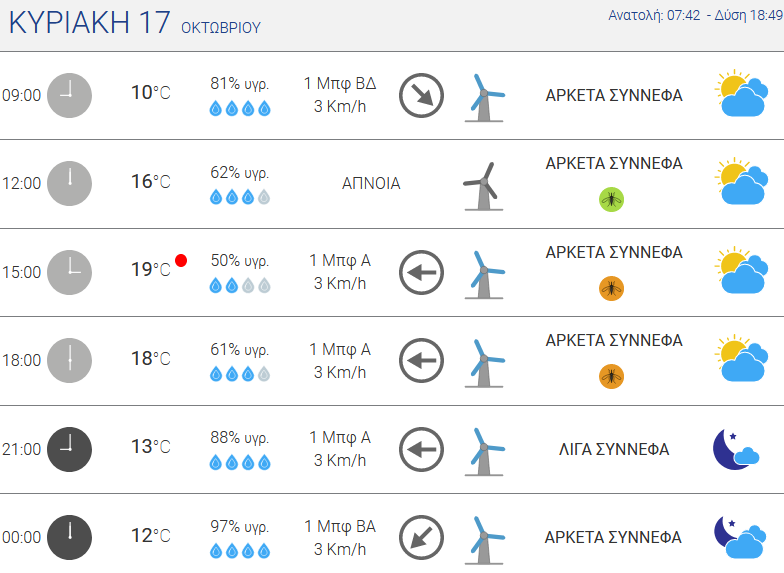Click the ΚΥΡΙΑΚΗ 17 day heading
The image size is (784, 573).
coord(90,22)
